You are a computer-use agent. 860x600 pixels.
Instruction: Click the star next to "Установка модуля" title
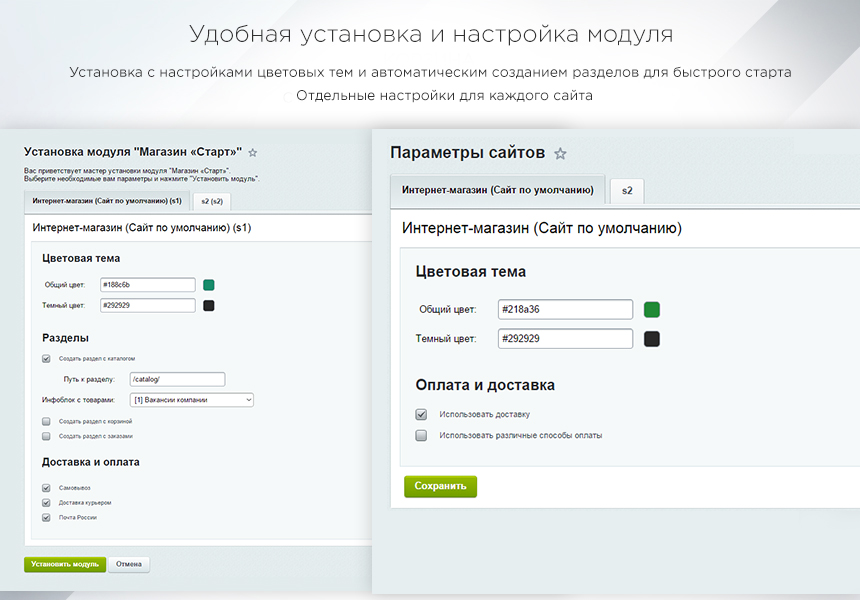pos(253,153)
